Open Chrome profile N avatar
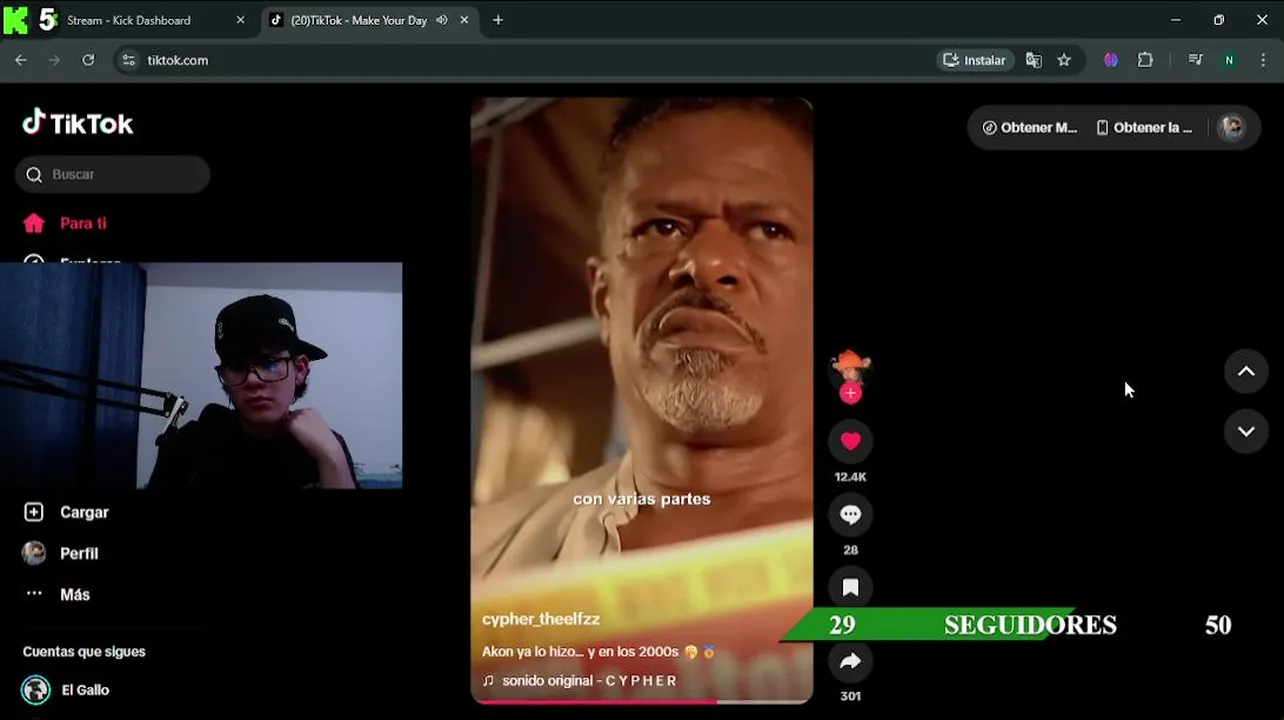The width and height of the screenshot is (1284, 720). pos(1229,60)
